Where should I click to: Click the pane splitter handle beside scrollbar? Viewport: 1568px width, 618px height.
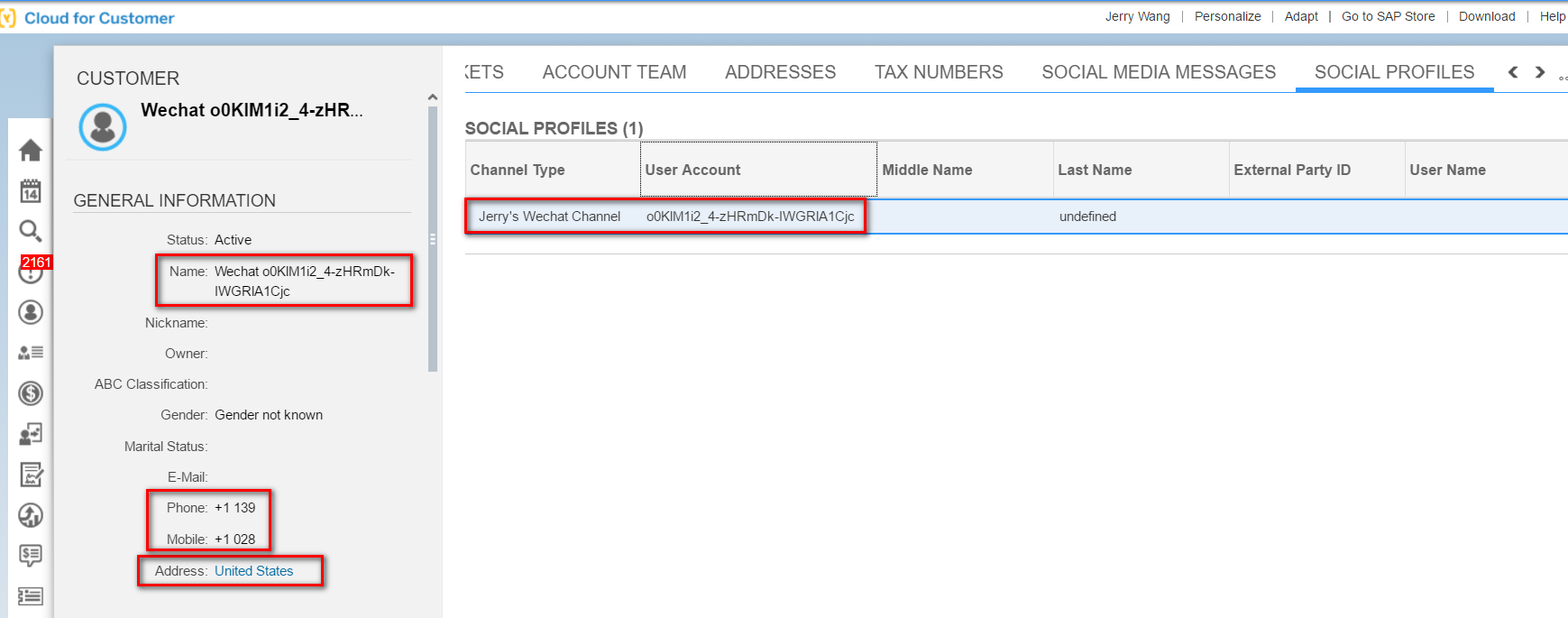tap(433, 240)
